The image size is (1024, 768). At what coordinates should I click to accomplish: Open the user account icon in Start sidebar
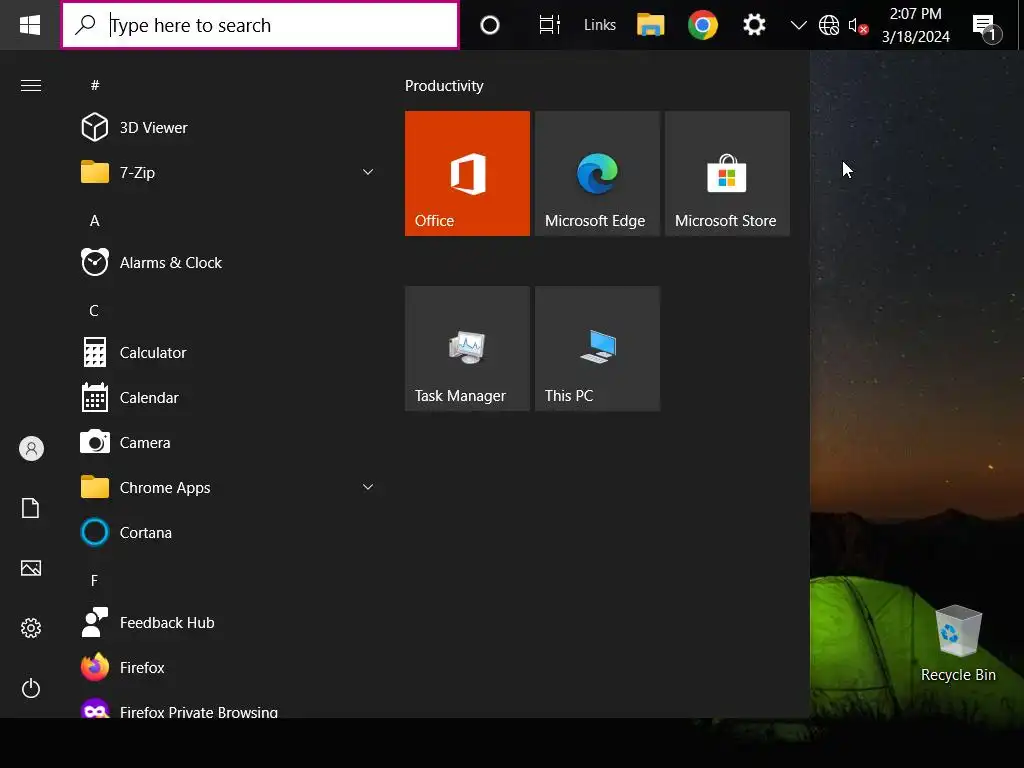point(31,449)
